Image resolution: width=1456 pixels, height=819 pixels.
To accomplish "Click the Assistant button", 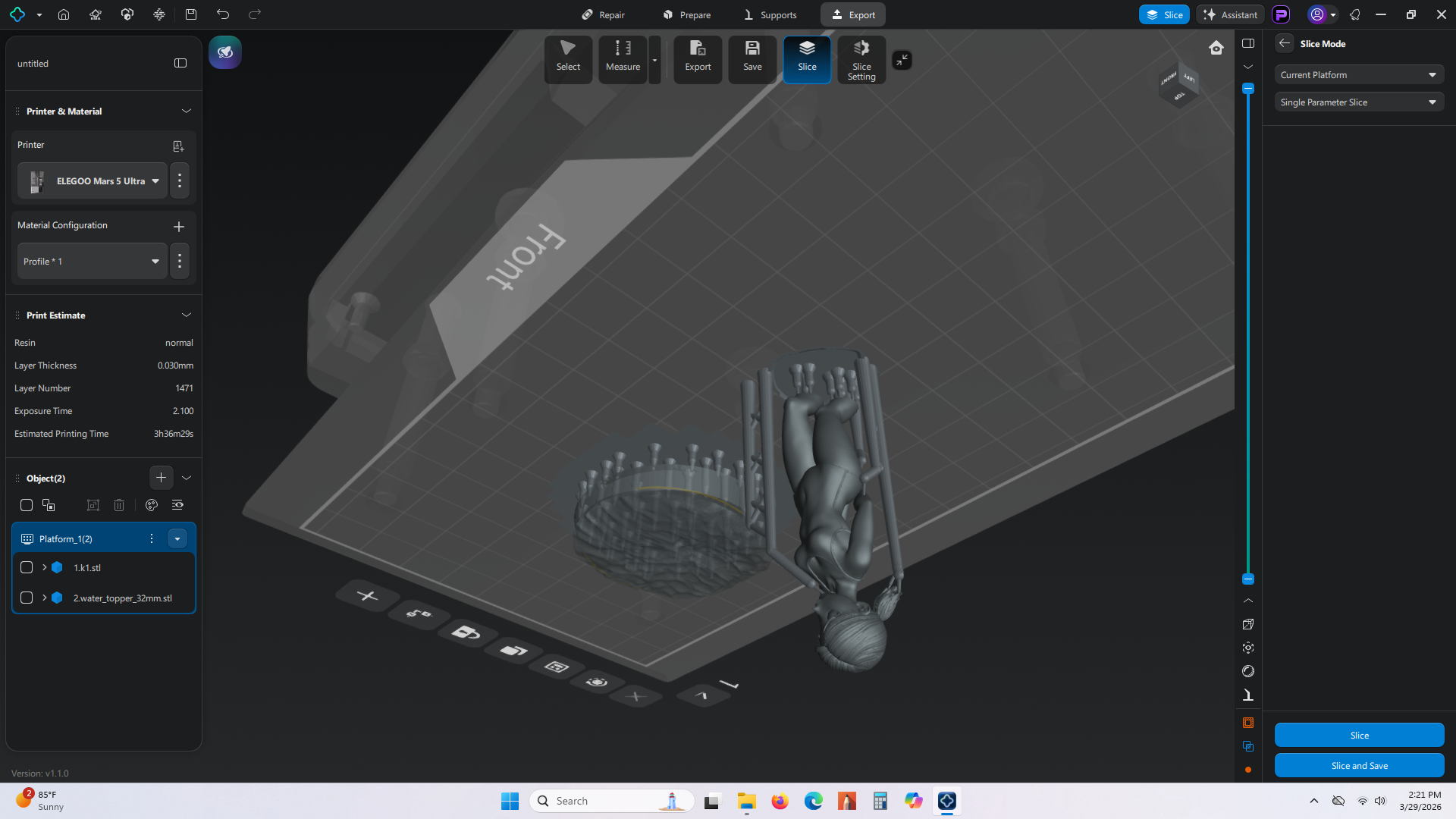I will coord(1230,14).
